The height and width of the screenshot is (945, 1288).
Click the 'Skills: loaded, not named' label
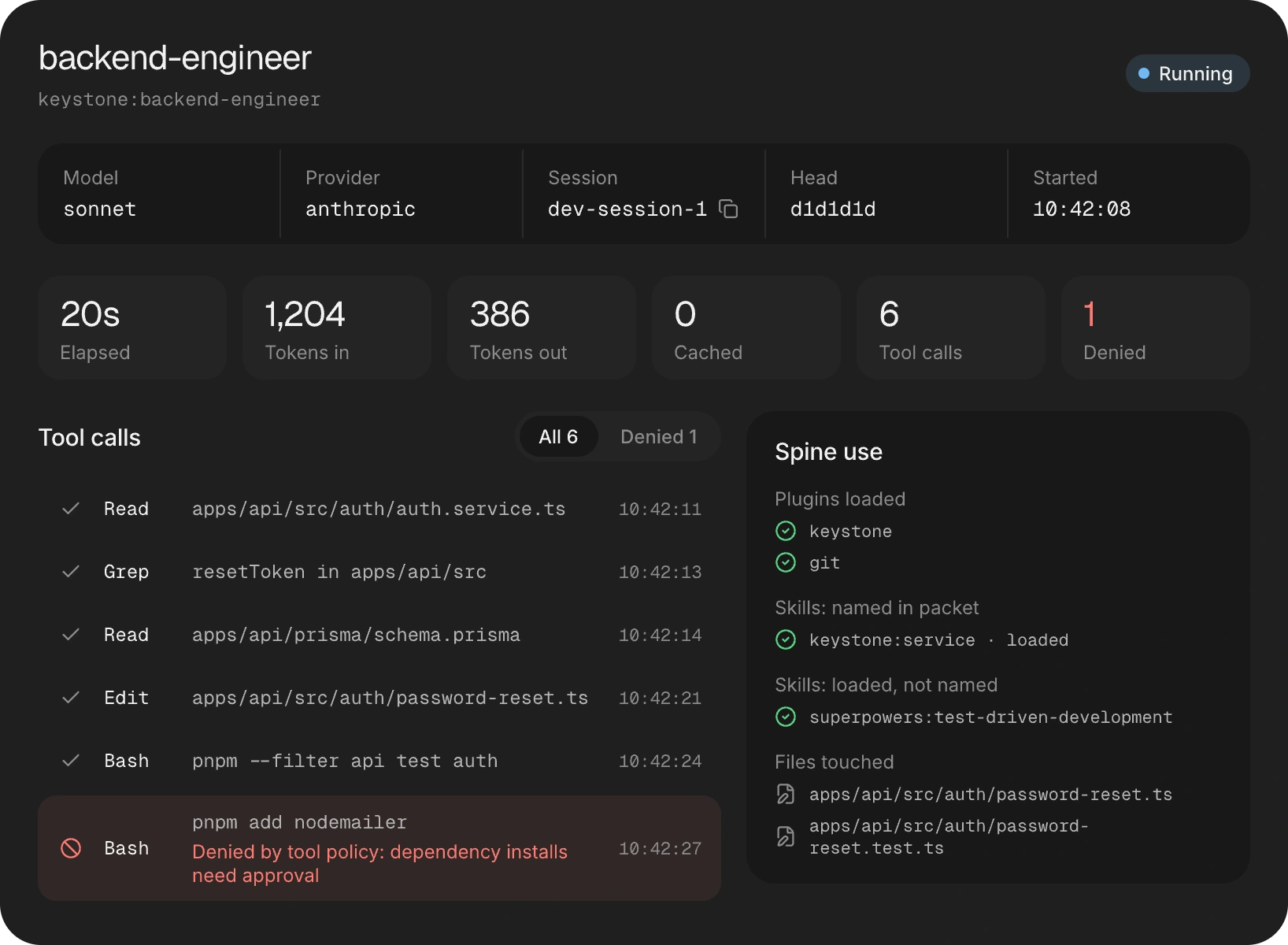886,684
